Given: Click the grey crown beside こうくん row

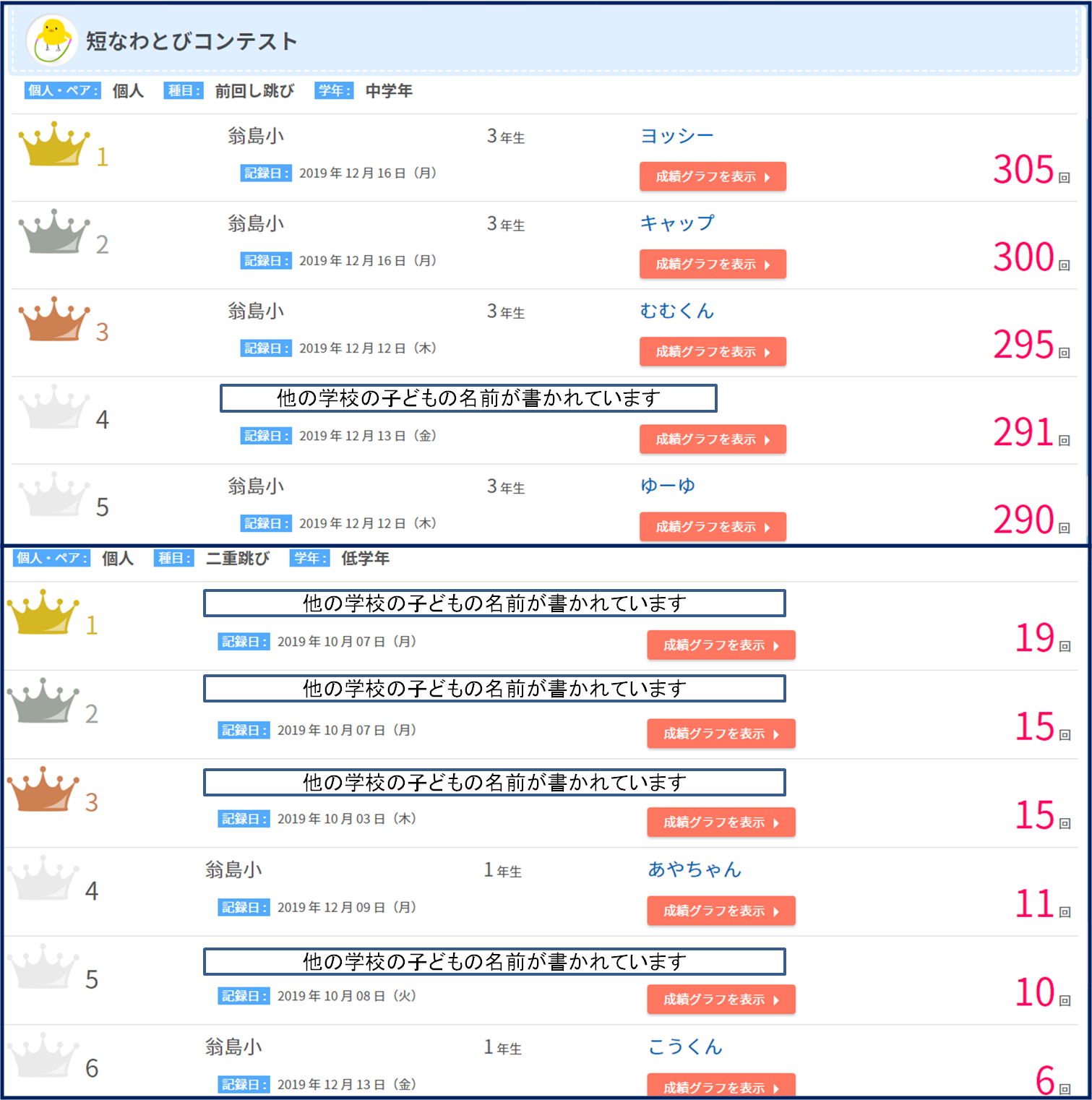Looking at the screenshot, I should 43,1054.
